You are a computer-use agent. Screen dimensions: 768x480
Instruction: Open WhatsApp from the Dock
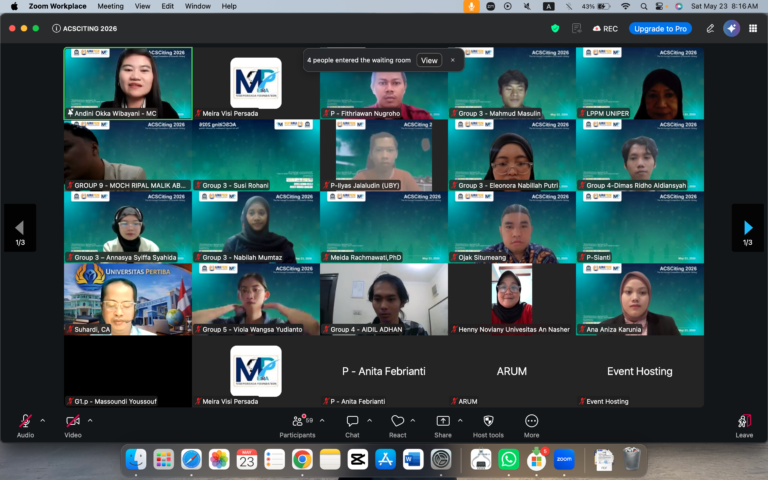tap(508, 459)
